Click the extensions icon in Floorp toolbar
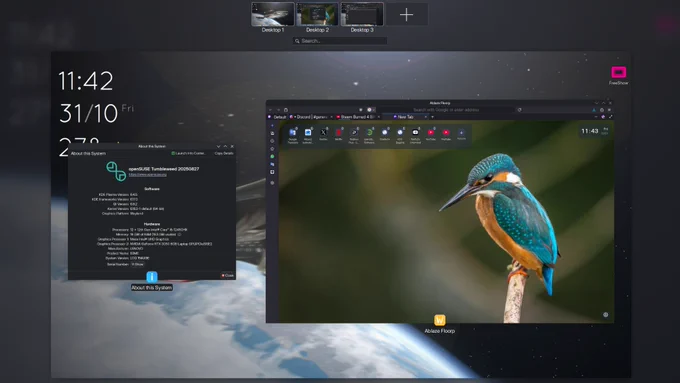The image size is (680, 383). coord(602,110)
